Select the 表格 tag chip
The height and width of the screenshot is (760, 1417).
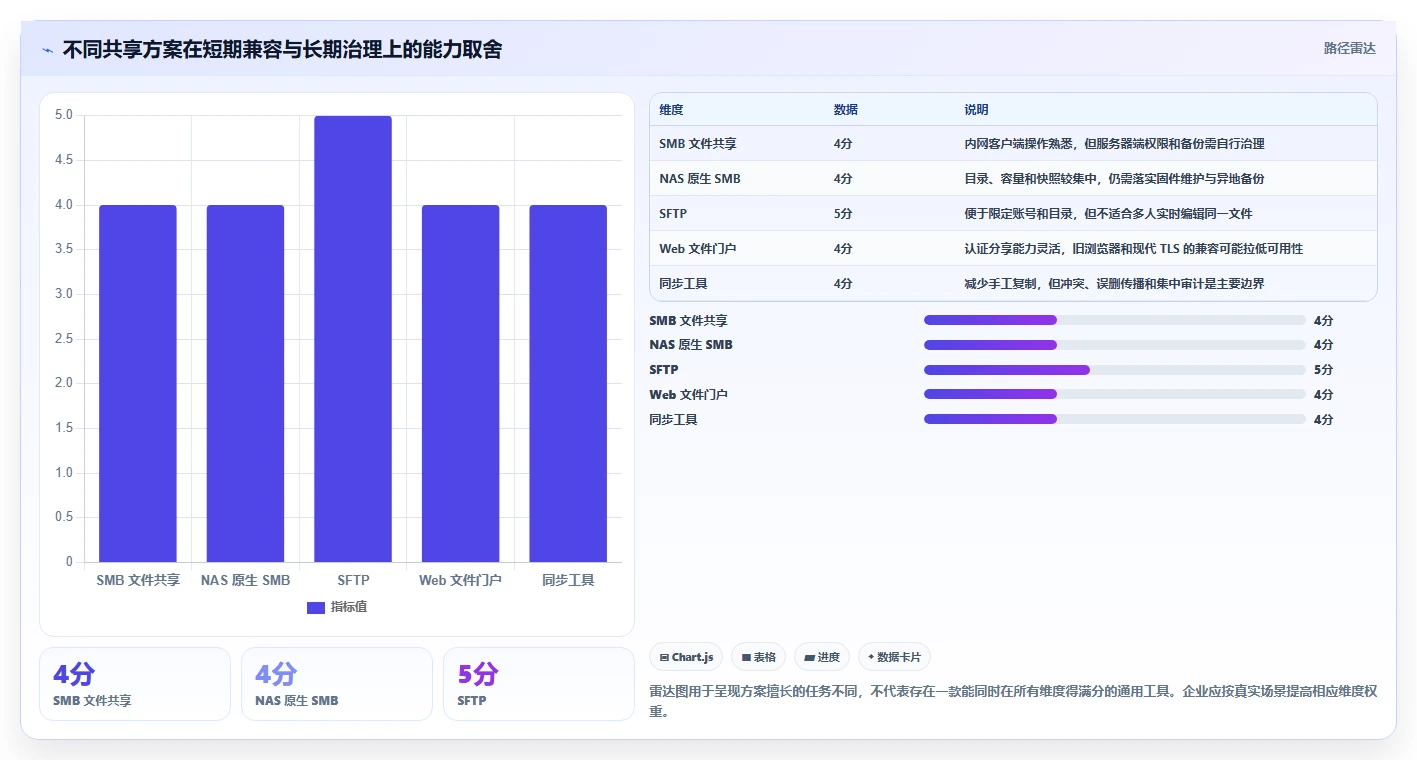759,657
